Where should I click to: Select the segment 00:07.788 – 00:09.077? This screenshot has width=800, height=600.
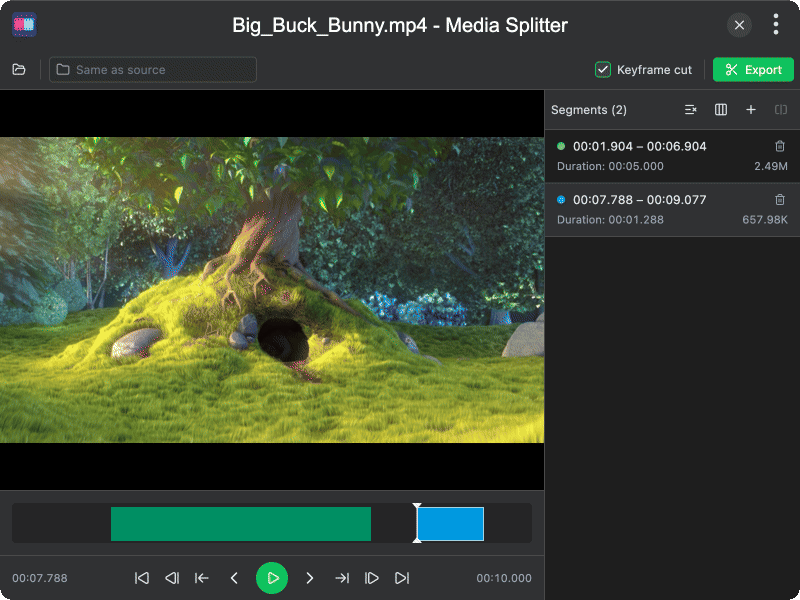click(672, 210)
